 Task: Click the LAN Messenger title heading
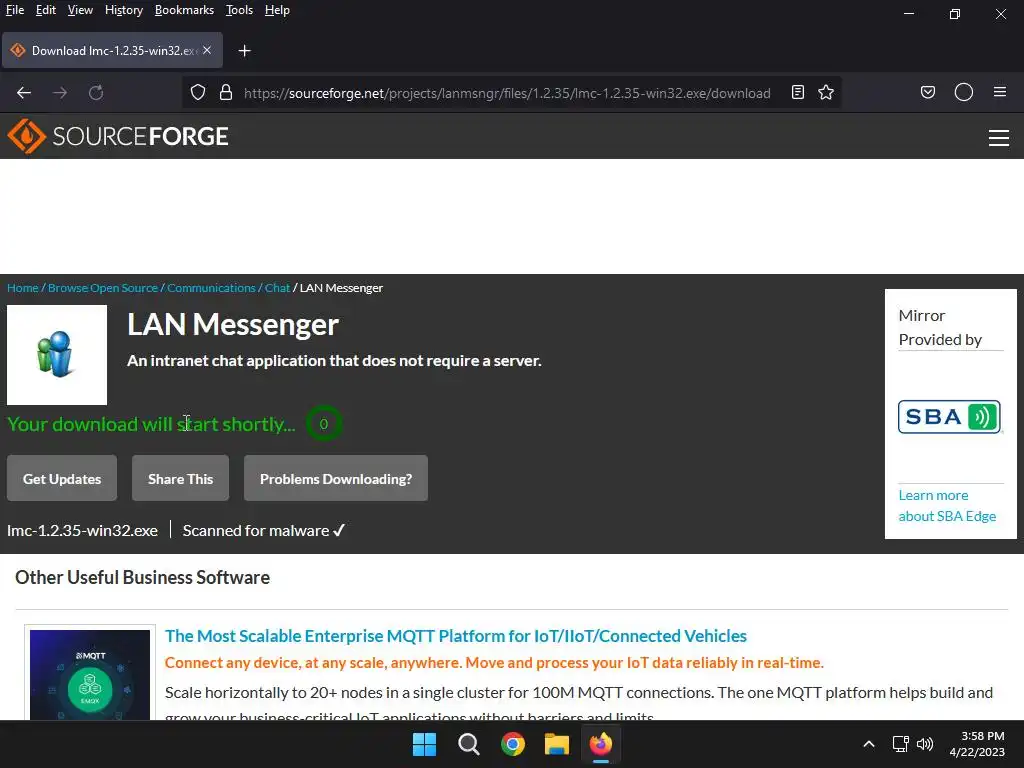[x=233, y=325]
